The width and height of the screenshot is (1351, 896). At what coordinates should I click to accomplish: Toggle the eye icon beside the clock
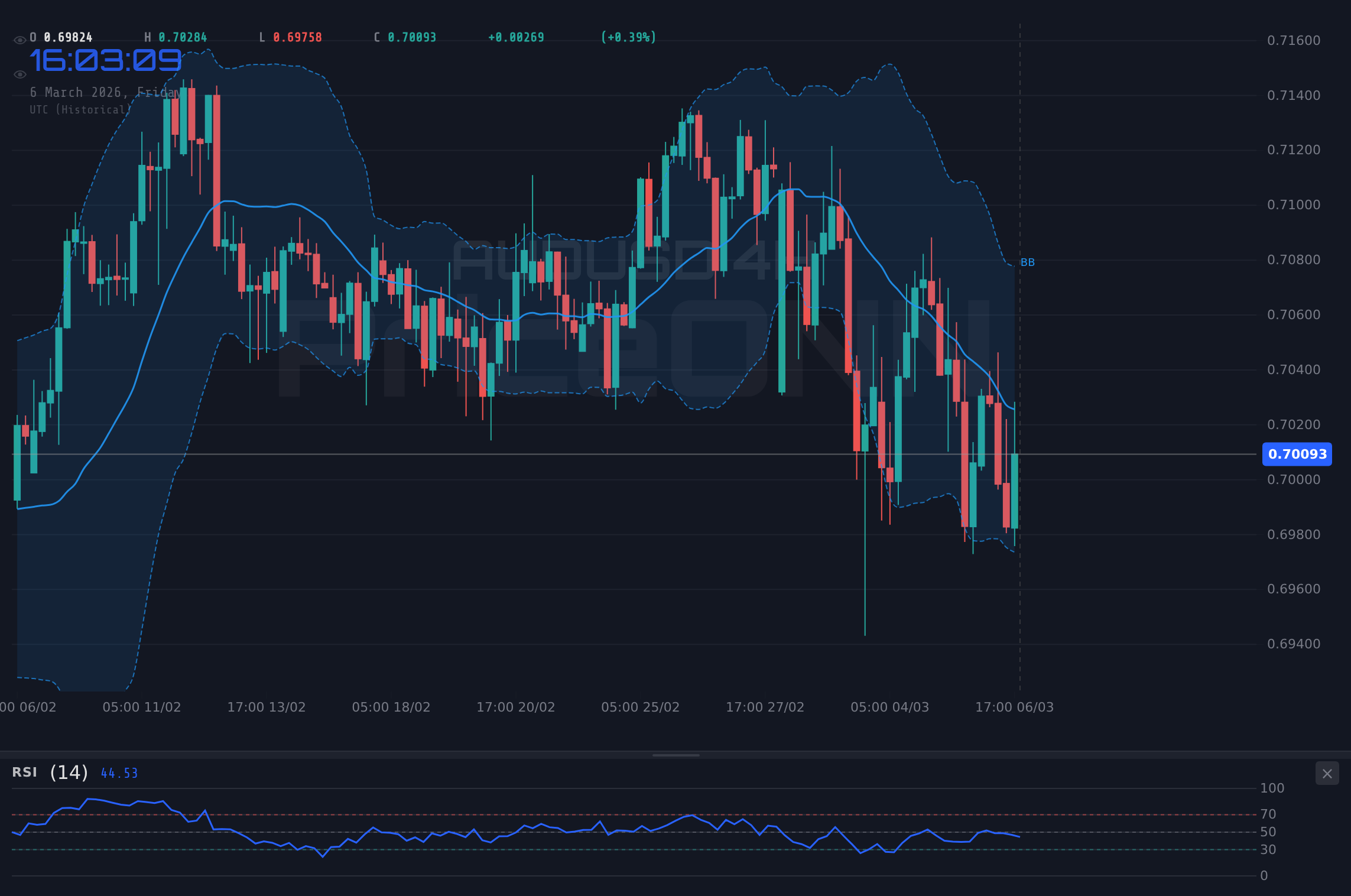point(20,74)
